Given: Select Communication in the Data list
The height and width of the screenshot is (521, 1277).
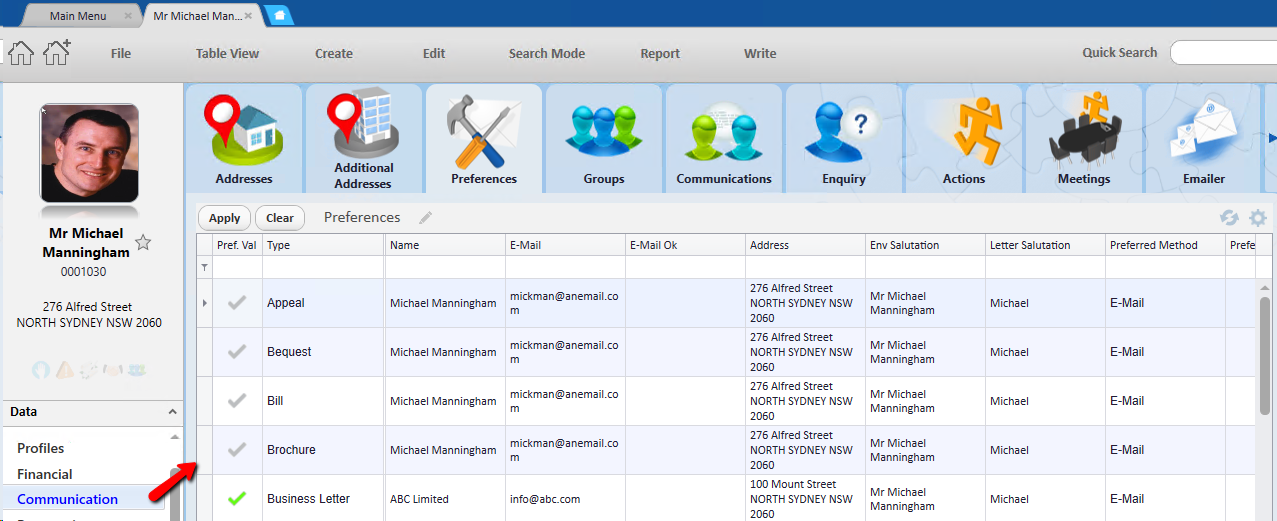Looking at the screenshot, I should [68, 499].
